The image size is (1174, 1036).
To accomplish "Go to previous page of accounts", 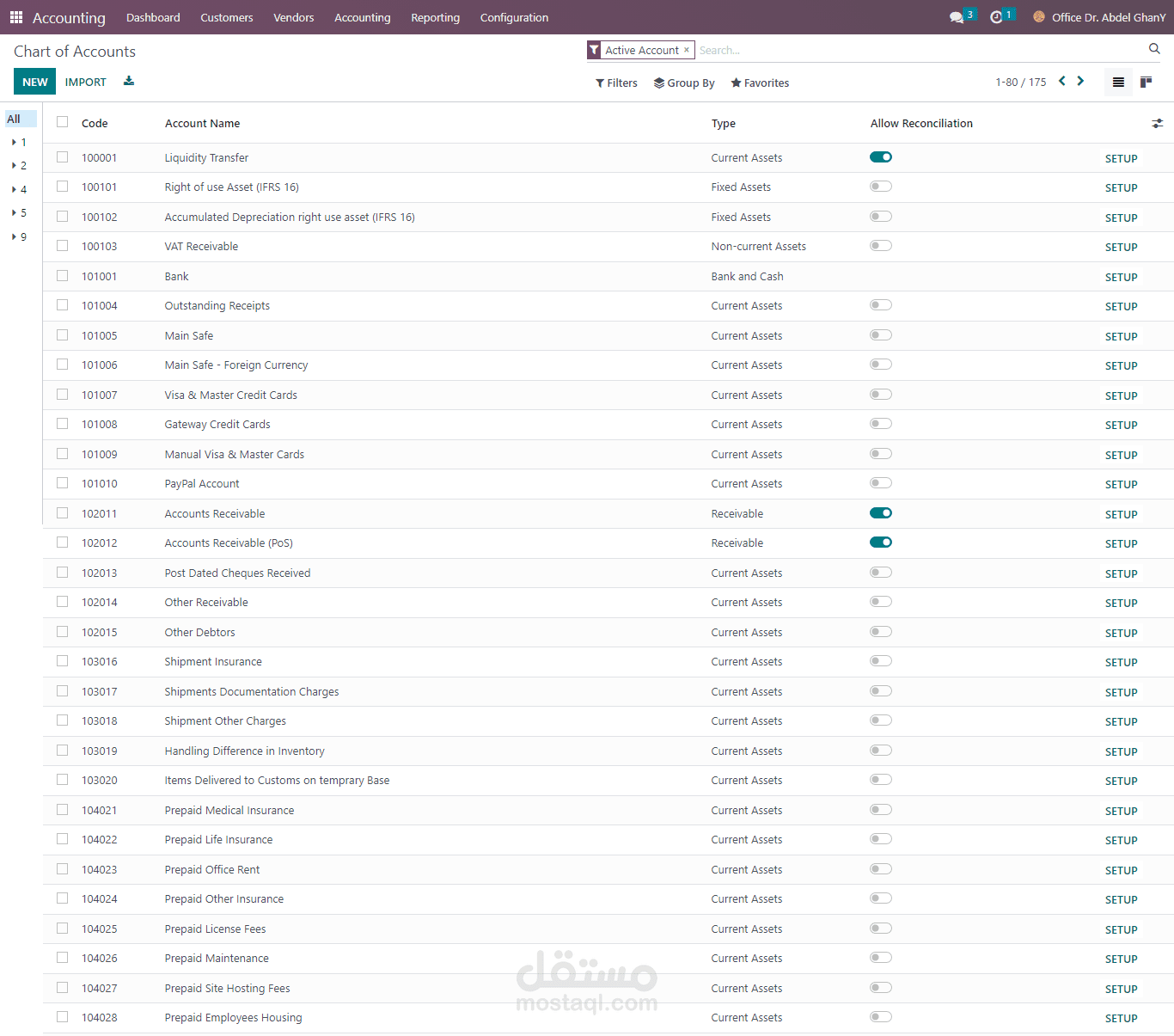I will pyautogui.click(x=1062, y=81).
